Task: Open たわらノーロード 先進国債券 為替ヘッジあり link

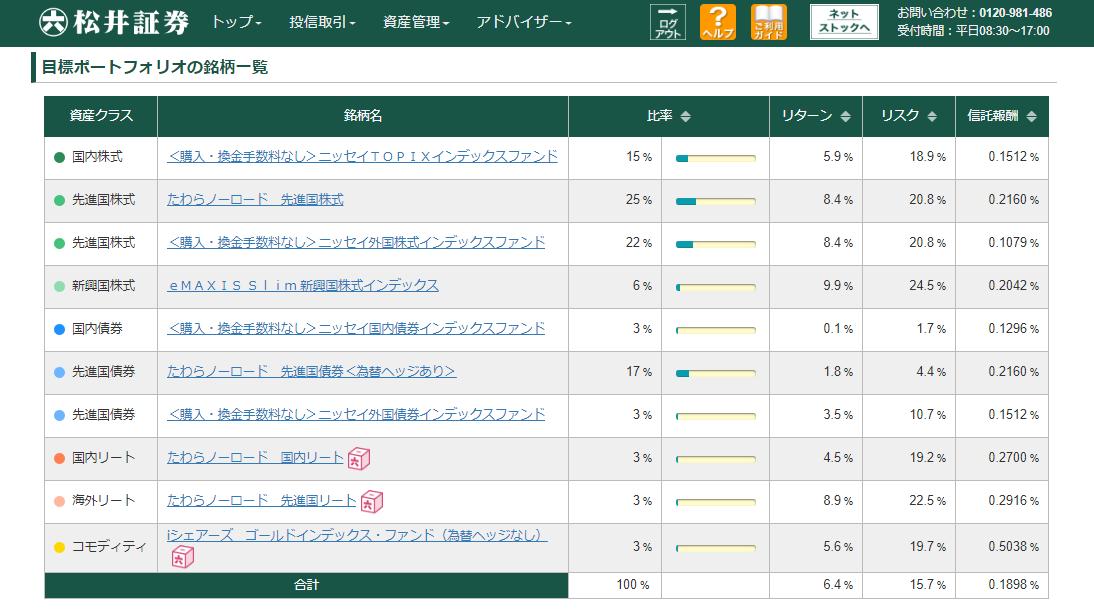Action: coord(311,372)
